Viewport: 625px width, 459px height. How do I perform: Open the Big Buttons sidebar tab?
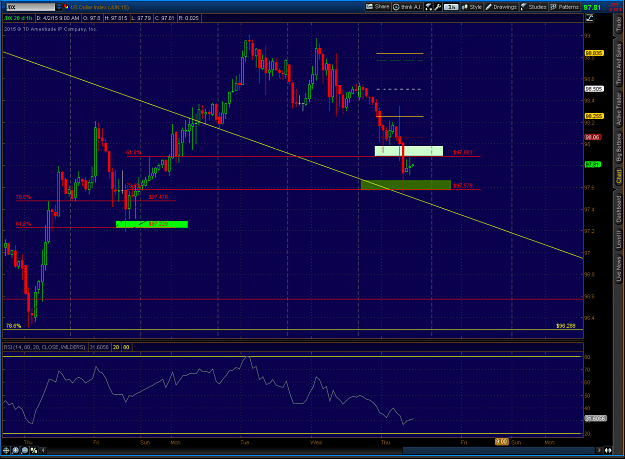619,148
